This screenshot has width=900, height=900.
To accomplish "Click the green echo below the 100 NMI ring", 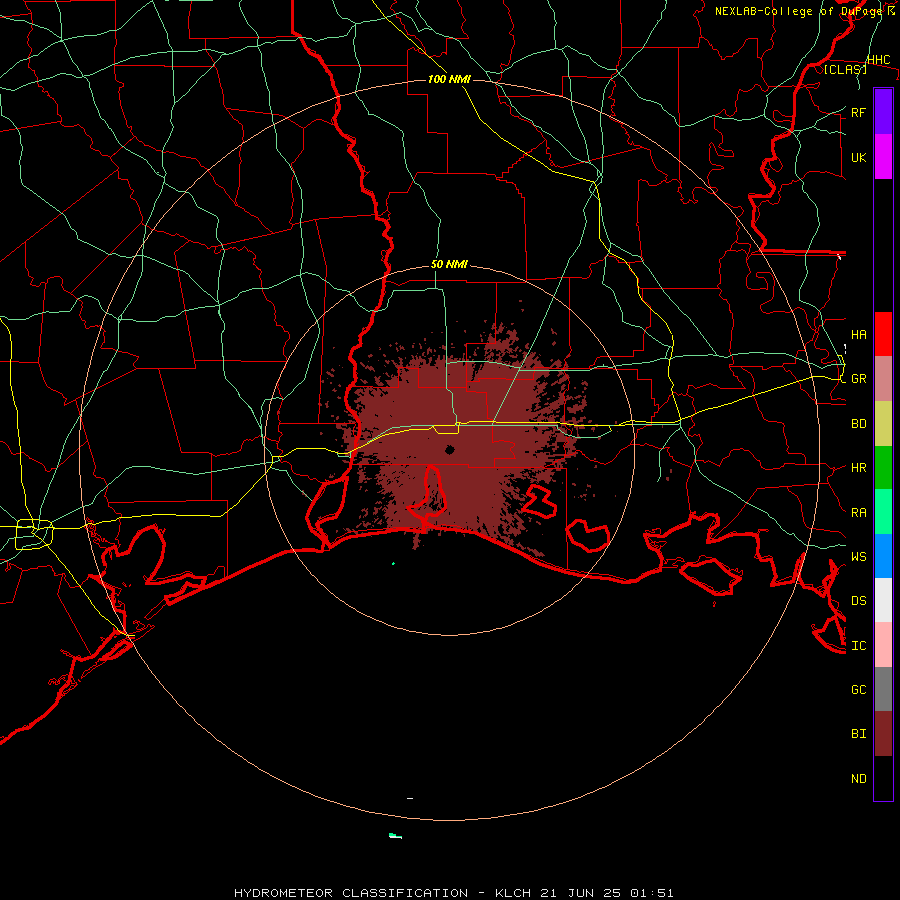I will click(x=395, y=836).
